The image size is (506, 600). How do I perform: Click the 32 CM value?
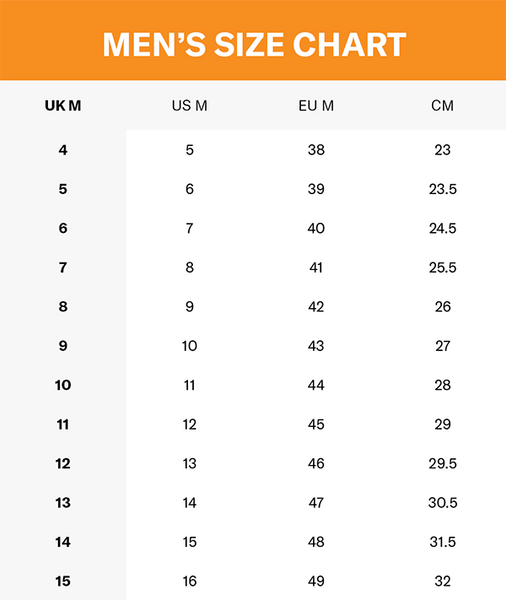click(x=442, y=581)
